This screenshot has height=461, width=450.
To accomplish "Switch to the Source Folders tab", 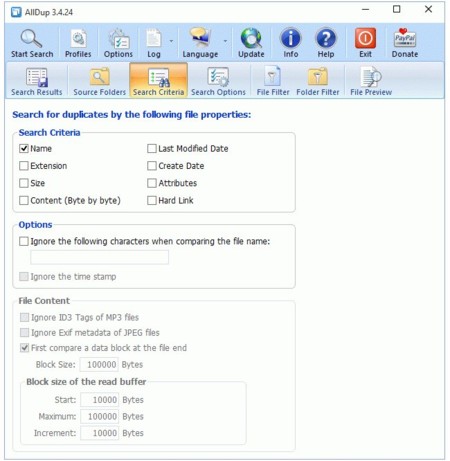I will click(99, 81).
